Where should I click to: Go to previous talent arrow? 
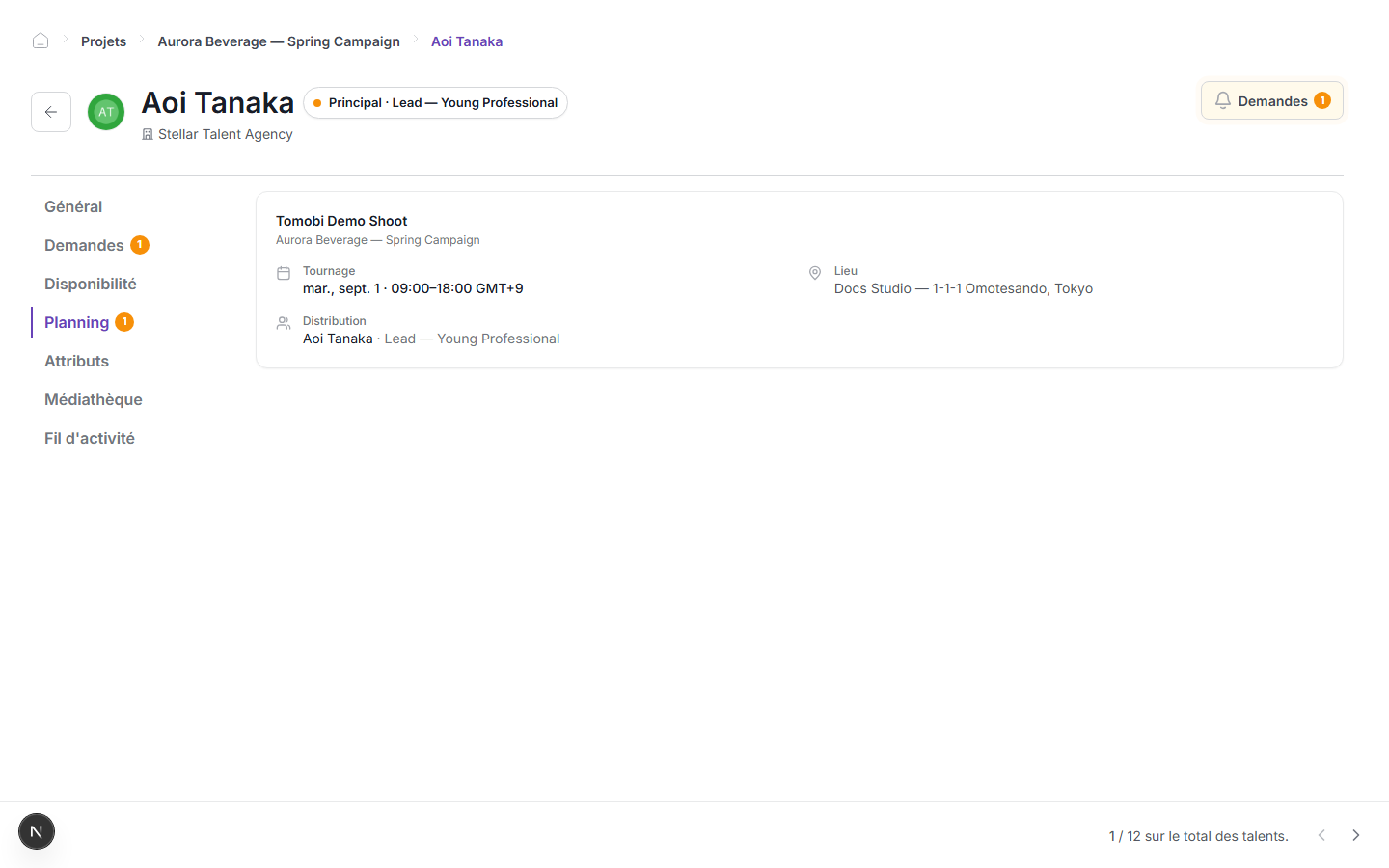tap(1321, 835)
